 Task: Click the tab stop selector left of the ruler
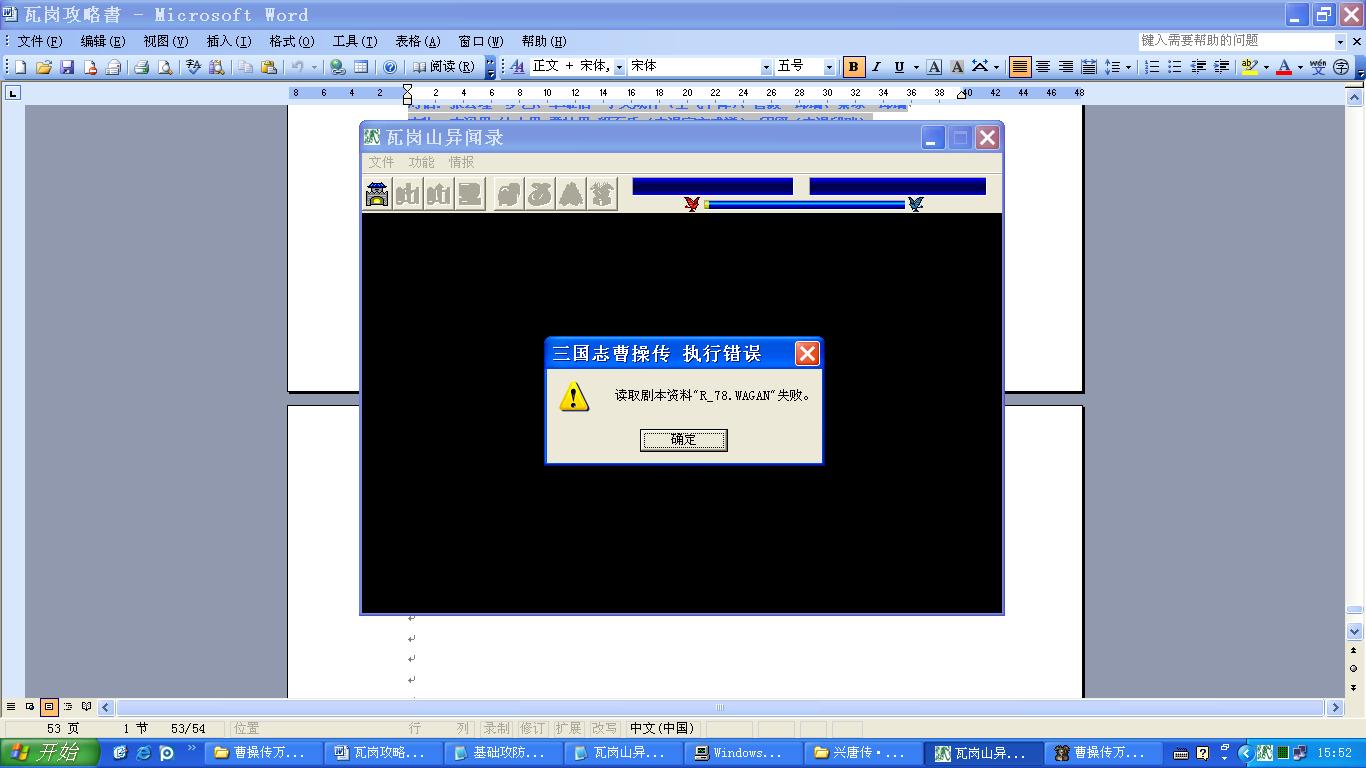(13, 93)
